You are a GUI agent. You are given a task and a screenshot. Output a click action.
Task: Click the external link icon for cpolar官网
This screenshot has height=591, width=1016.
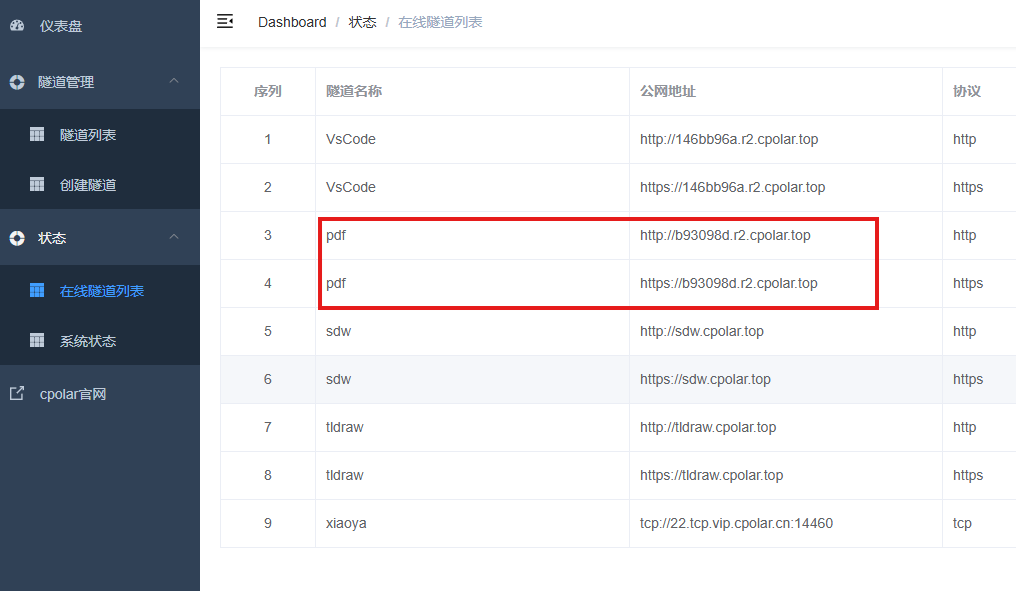point(17,394)
